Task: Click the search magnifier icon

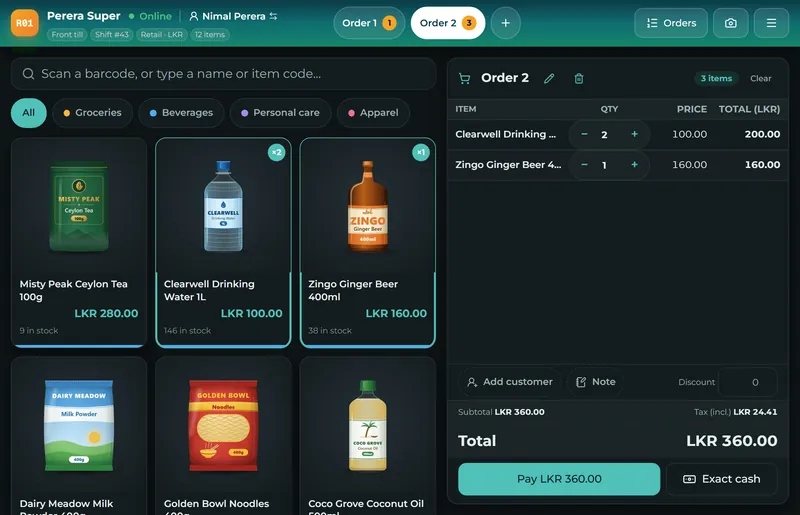Action: point(29,74)
